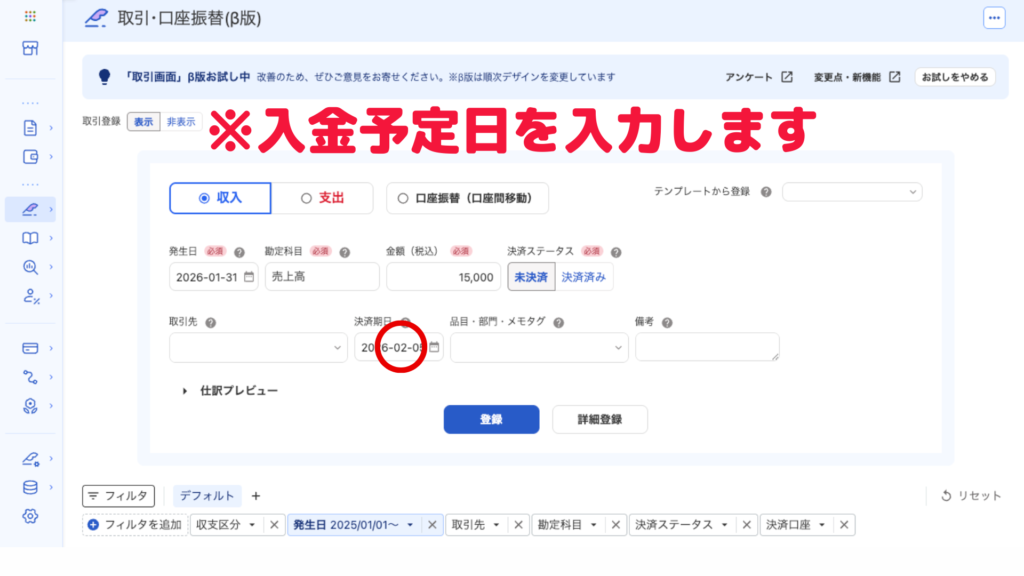This screenshot has width=1024, height=576.
Task: Switch status to 決済済み
Action: pos(584,277)
